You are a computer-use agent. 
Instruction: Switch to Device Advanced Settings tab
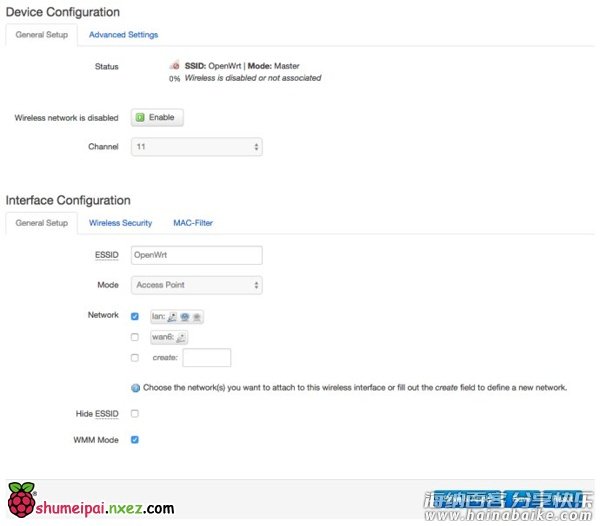(123, 35)
